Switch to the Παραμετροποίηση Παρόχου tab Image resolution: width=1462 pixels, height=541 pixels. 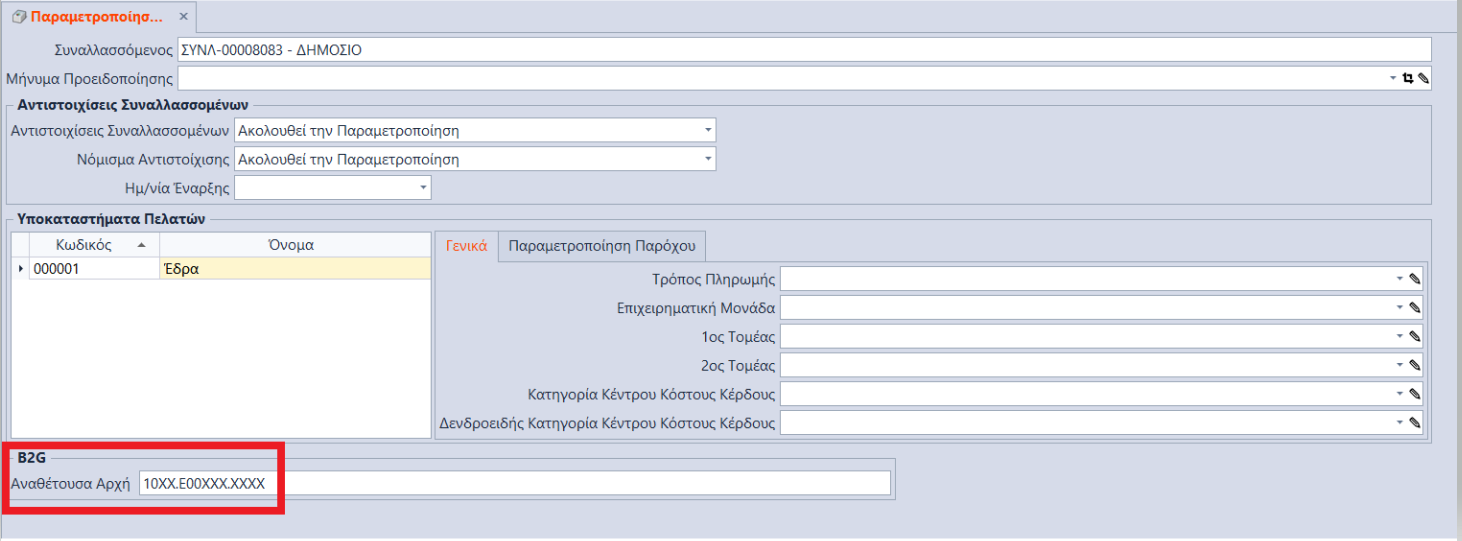(603, 246)
